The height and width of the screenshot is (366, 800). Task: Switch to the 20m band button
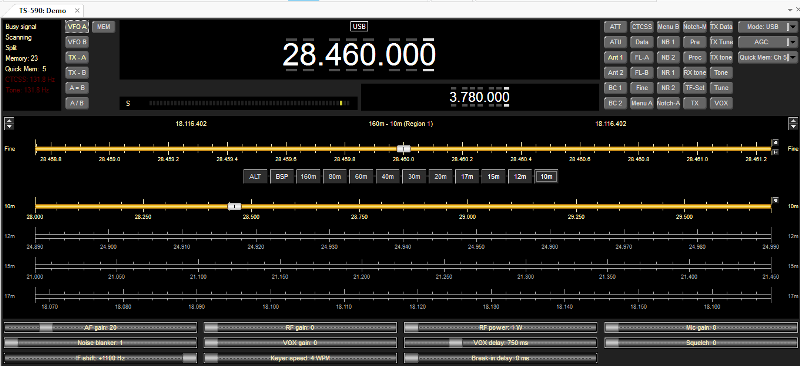coord(439,177)
